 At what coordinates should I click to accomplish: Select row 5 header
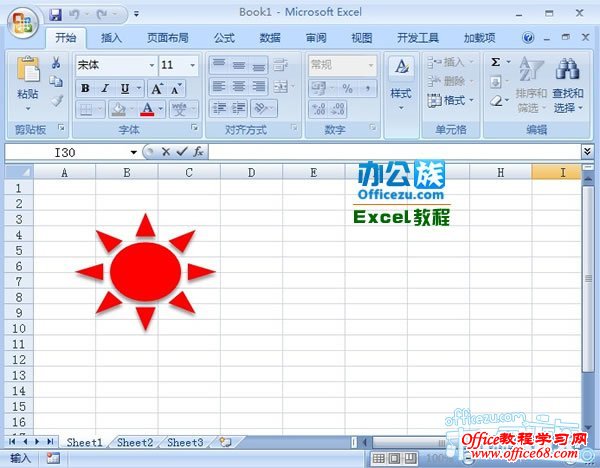19,250
